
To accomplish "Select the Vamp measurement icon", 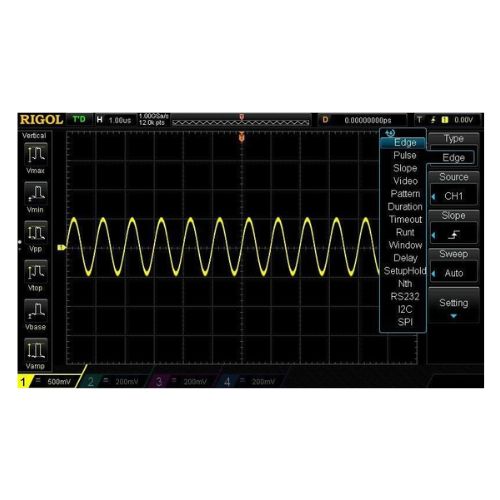I will (x=36, y=350).
